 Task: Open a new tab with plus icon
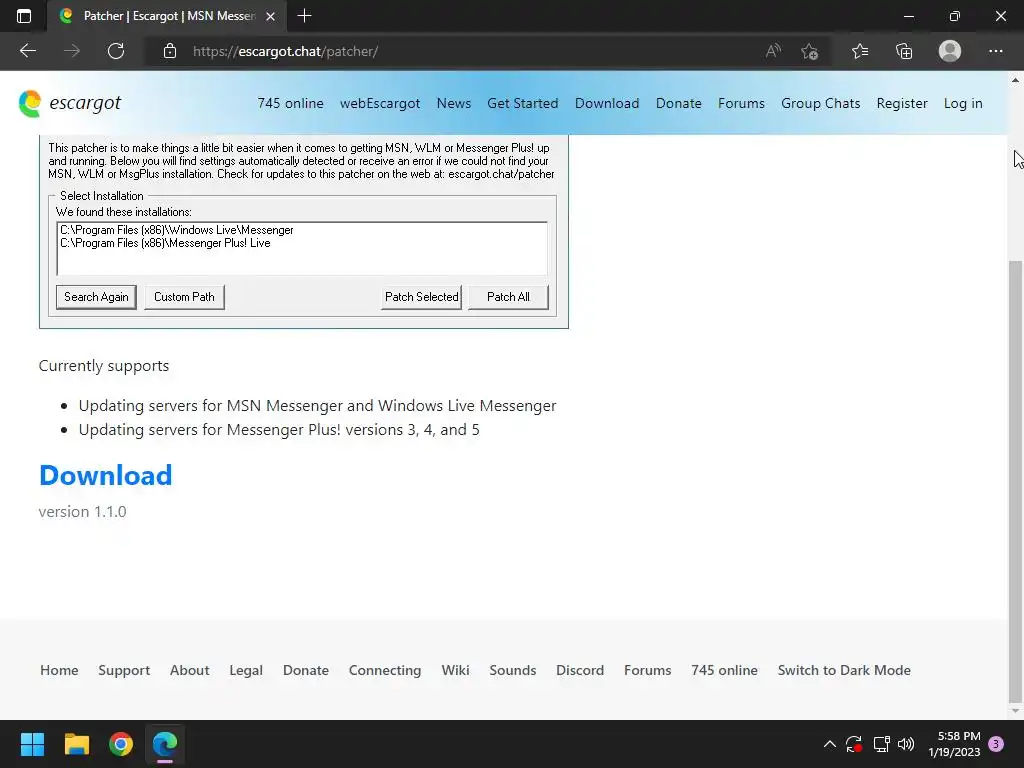point(304,16)
